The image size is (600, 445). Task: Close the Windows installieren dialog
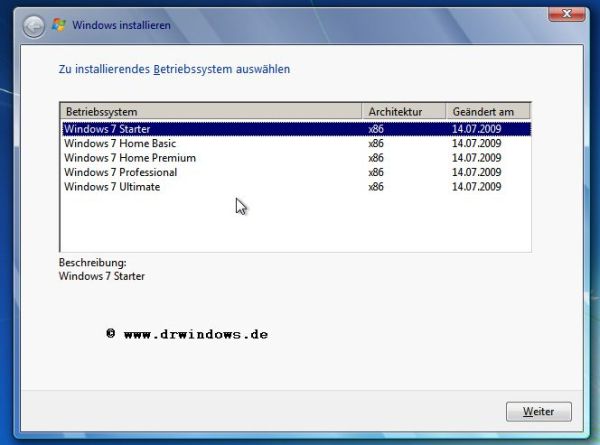(567, 14)
